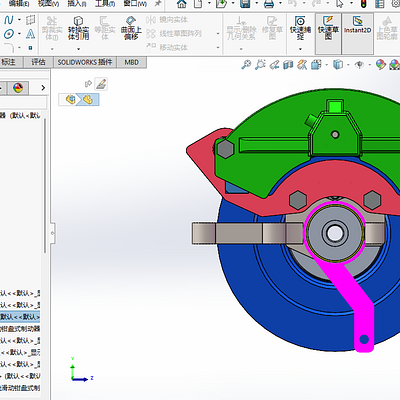This screenshot has height=400, width=400.
Task: Open dropdown under Quick Snaps
Action: (300, 49)
